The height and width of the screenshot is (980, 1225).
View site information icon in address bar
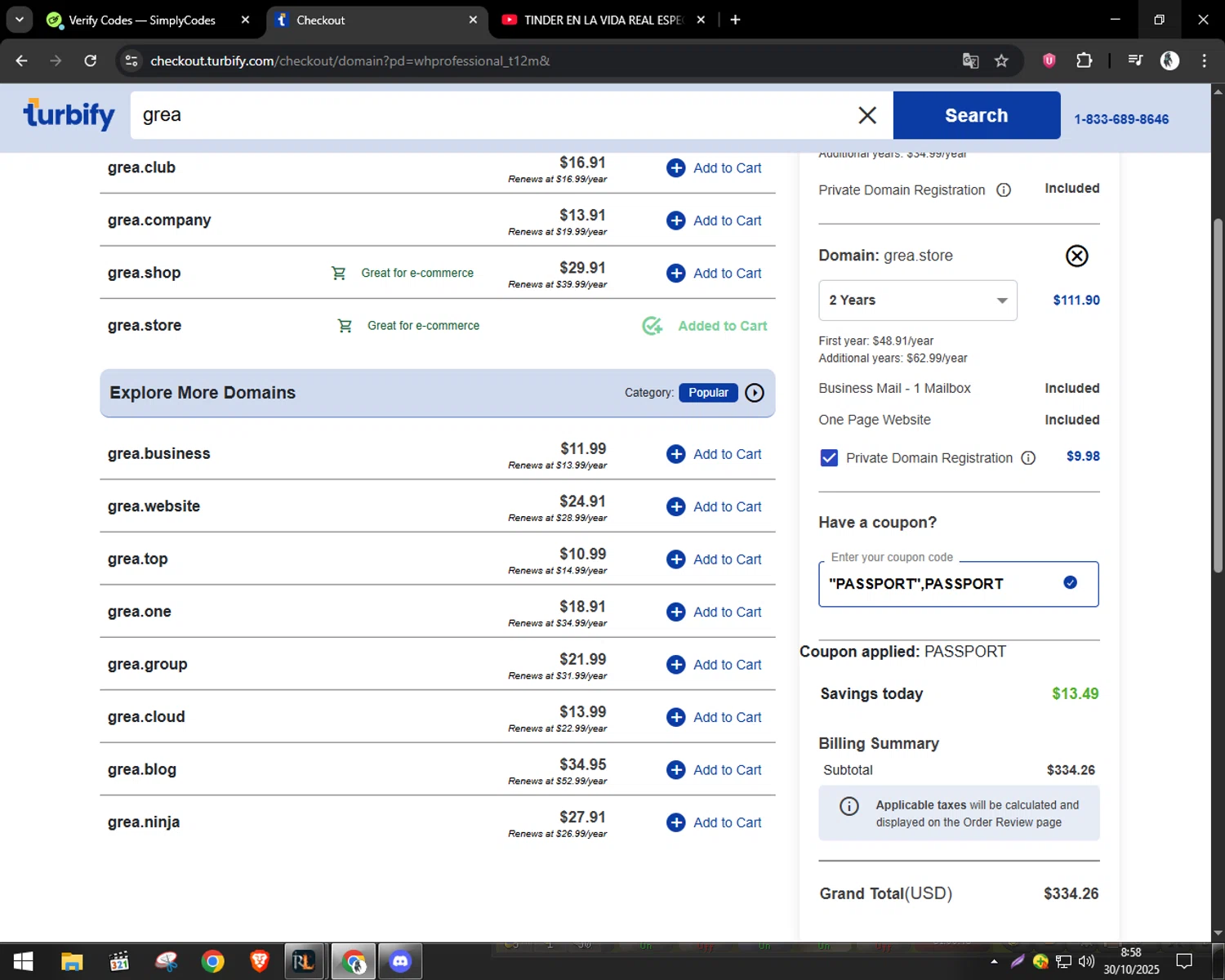point(131,60)
